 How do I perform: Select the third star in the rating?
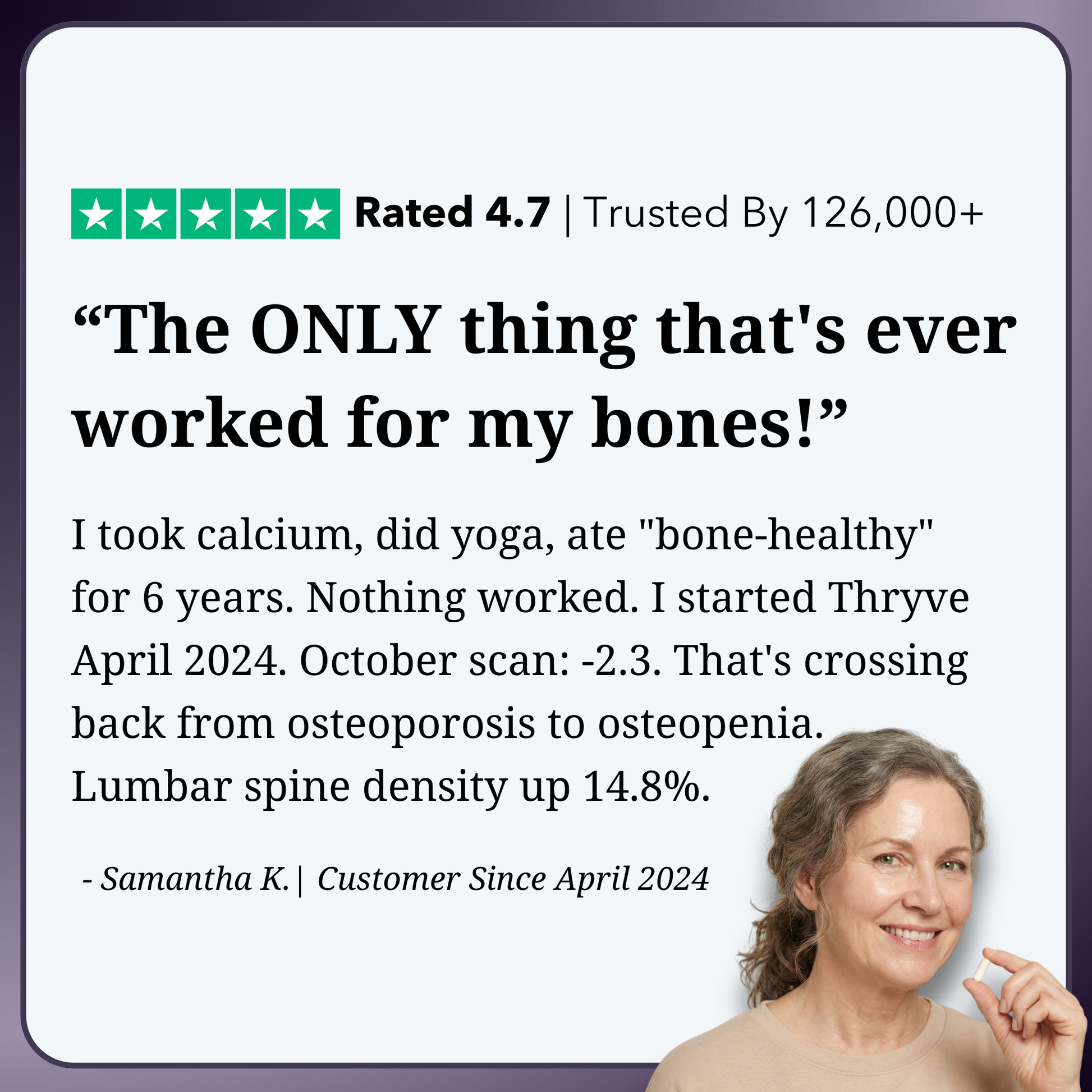206,214
